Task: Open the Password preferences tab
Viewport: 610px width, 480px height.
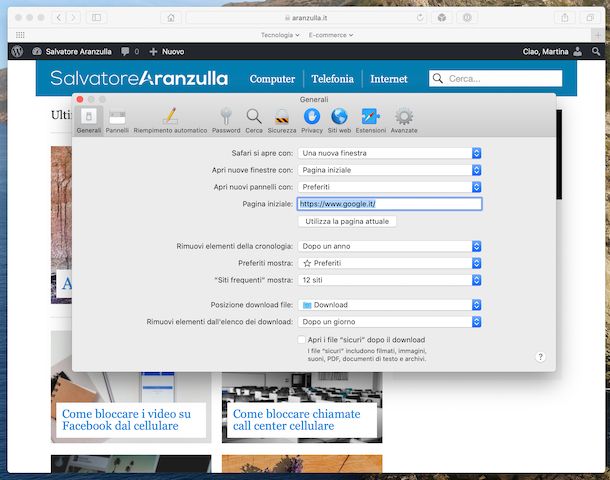Action: [226, 121]
